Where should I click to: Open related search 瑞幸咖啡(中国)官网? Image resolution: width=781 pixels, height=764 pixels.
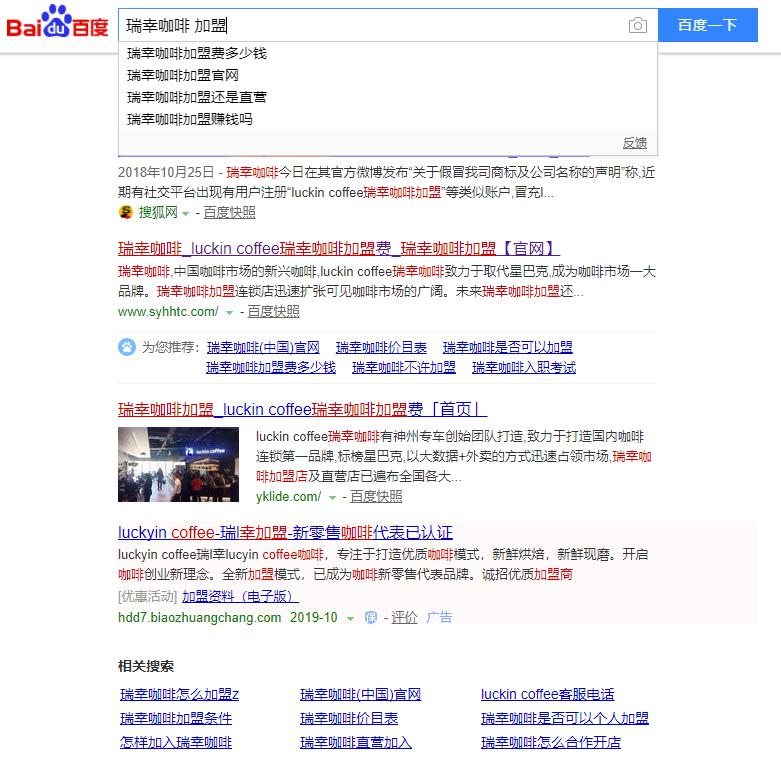[x=361, y=694]
